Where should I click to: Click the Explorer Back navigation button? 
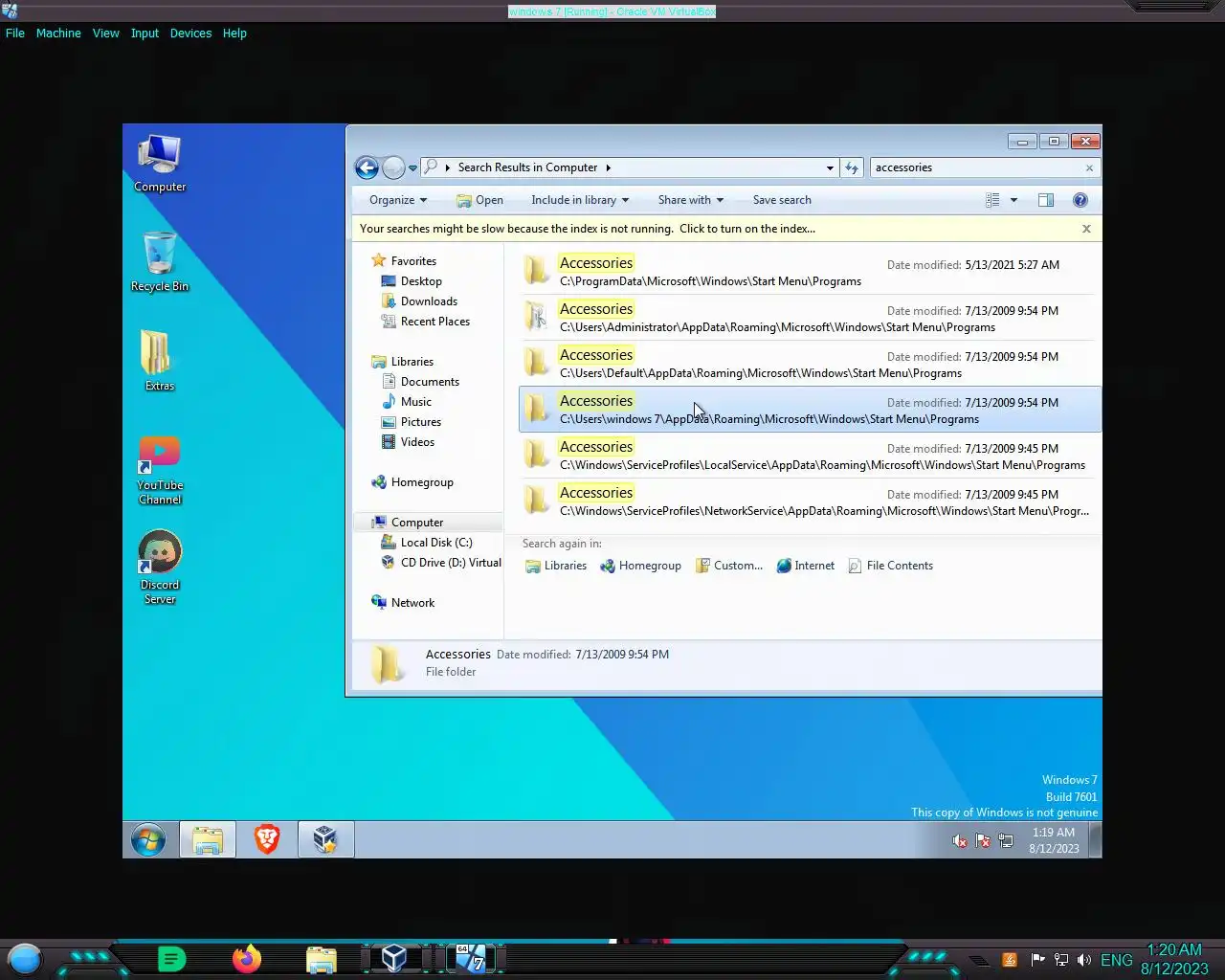click(x=367, y=167)
